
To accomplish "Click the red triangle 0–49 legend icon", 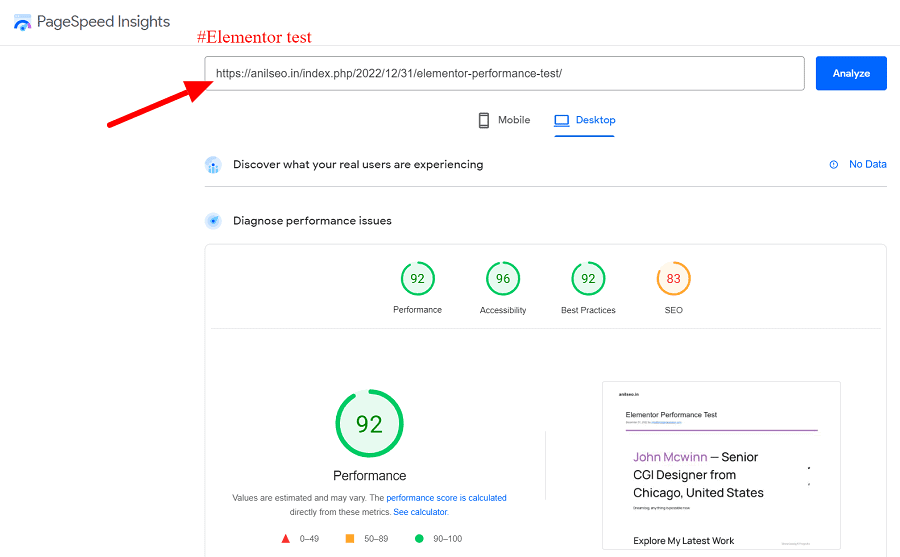I will tap(285, 539).
